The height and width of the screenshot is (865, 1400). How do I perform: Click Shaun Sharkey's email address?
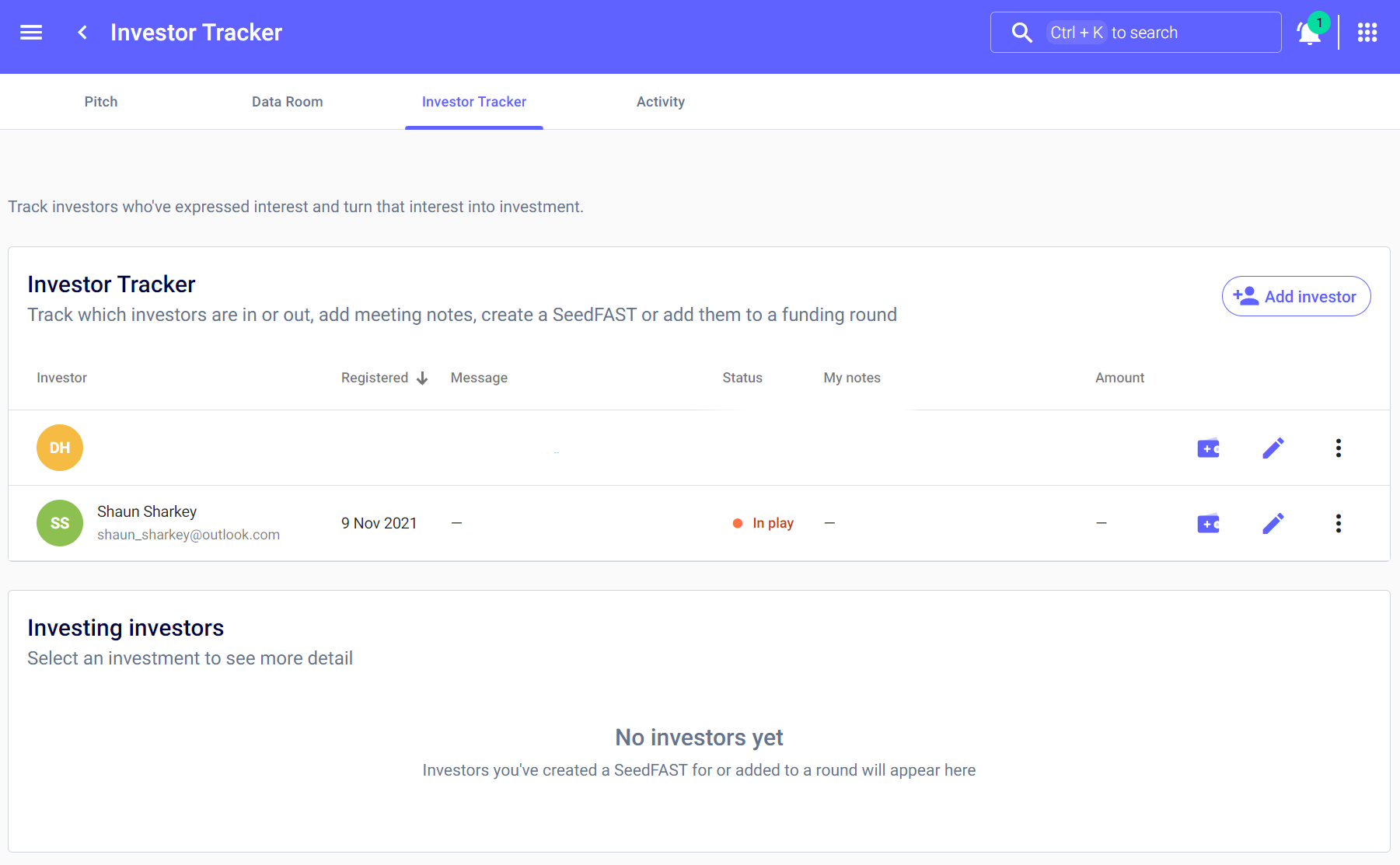click(188, 535)
